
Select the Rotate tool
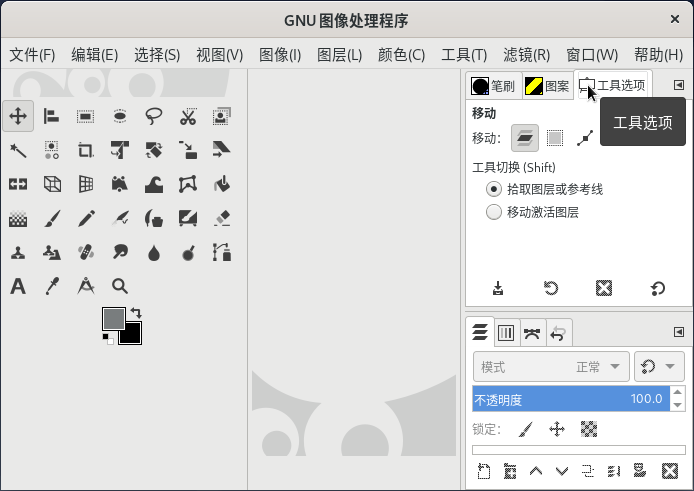tap(154, 150)
